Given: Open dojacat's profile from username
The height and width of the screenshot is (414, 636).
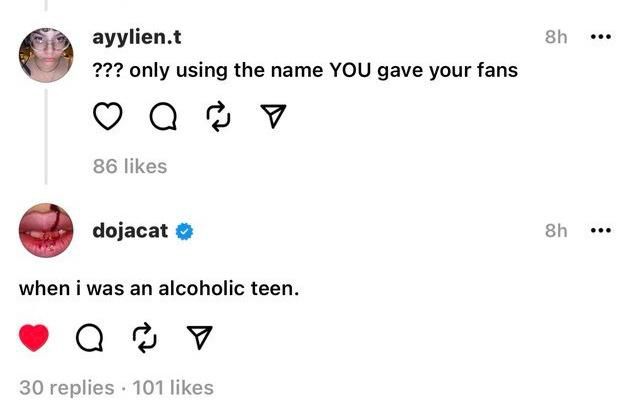Looking at the screenshot, I should 132,231.
